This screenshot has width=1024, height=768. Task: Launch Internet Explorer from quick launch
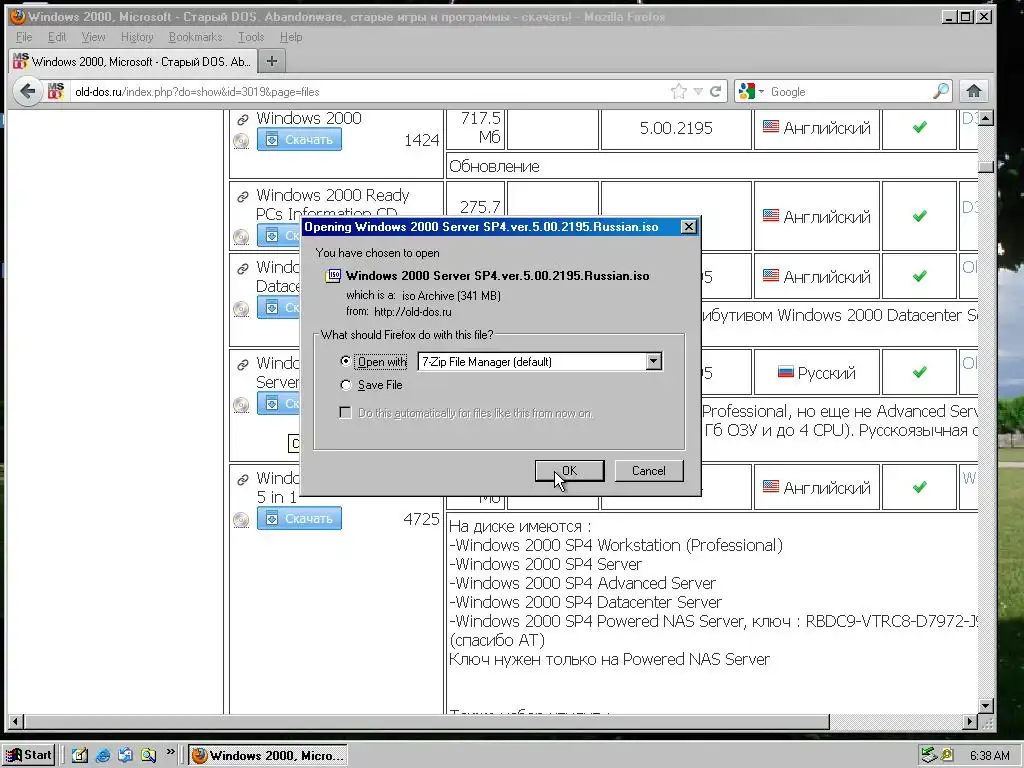103,756
